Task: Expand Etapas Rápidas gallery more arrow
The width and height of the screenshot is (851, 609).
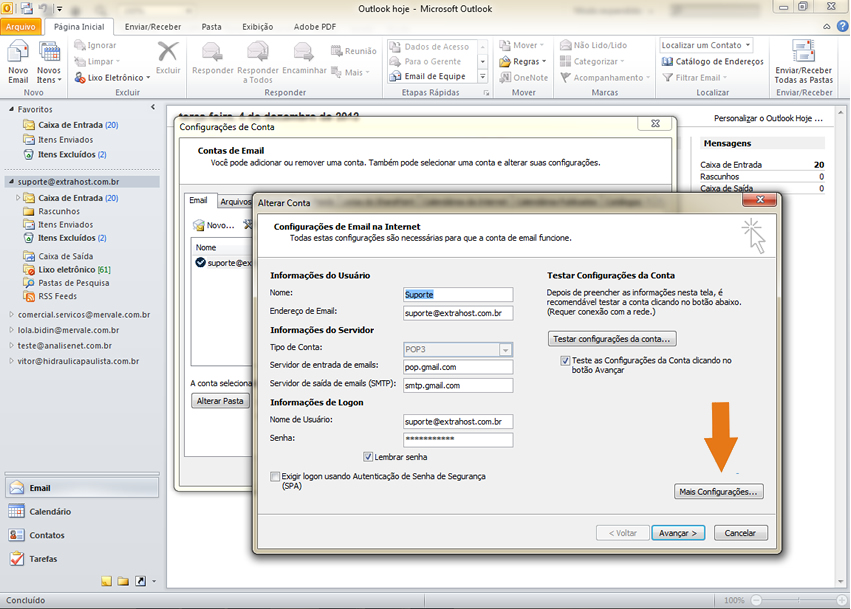Action: [x=482, y=77]
